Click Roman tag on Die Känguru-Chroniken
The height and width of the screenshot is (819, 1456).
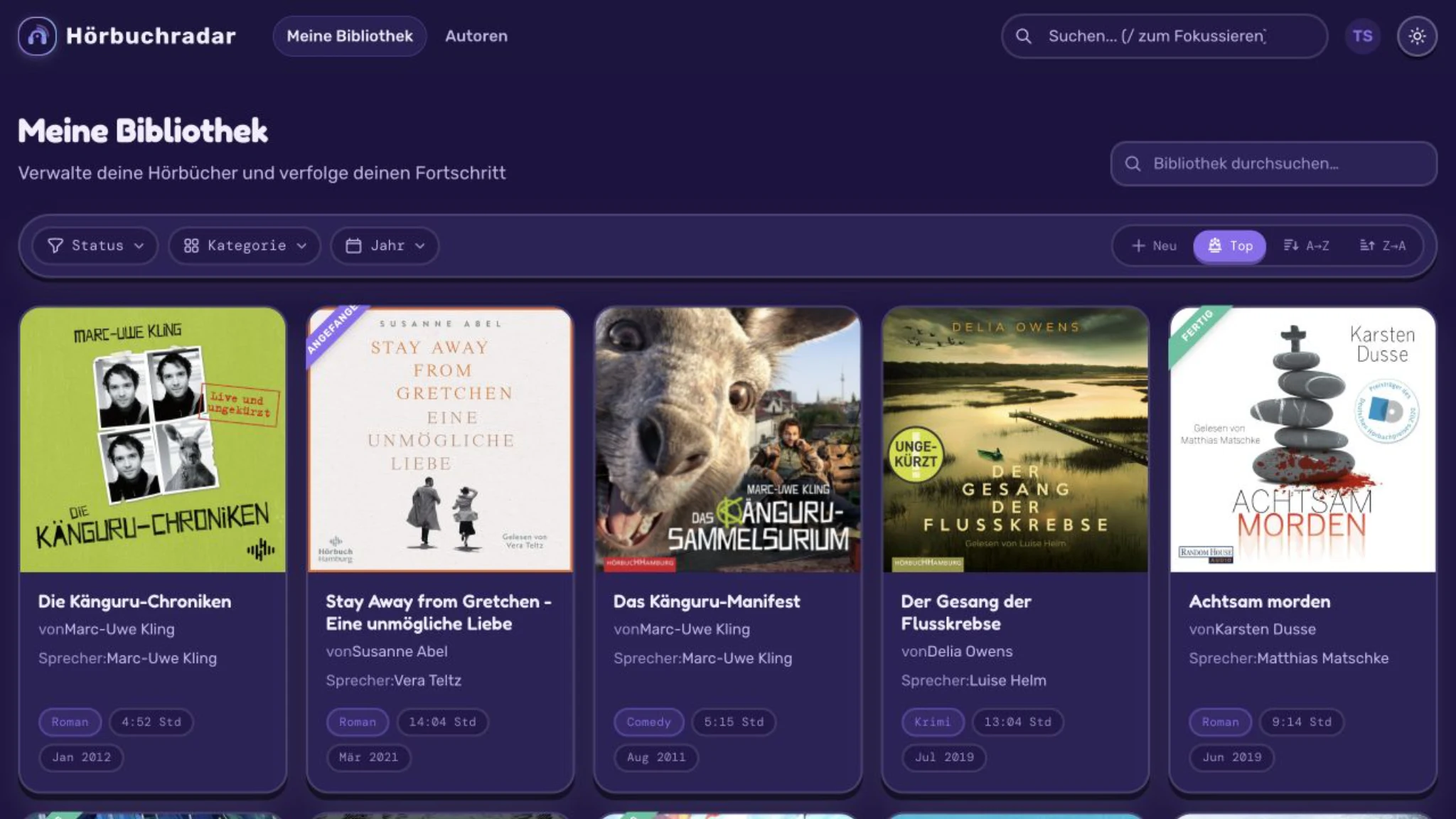pyautogui.click(x=70, y=722)
